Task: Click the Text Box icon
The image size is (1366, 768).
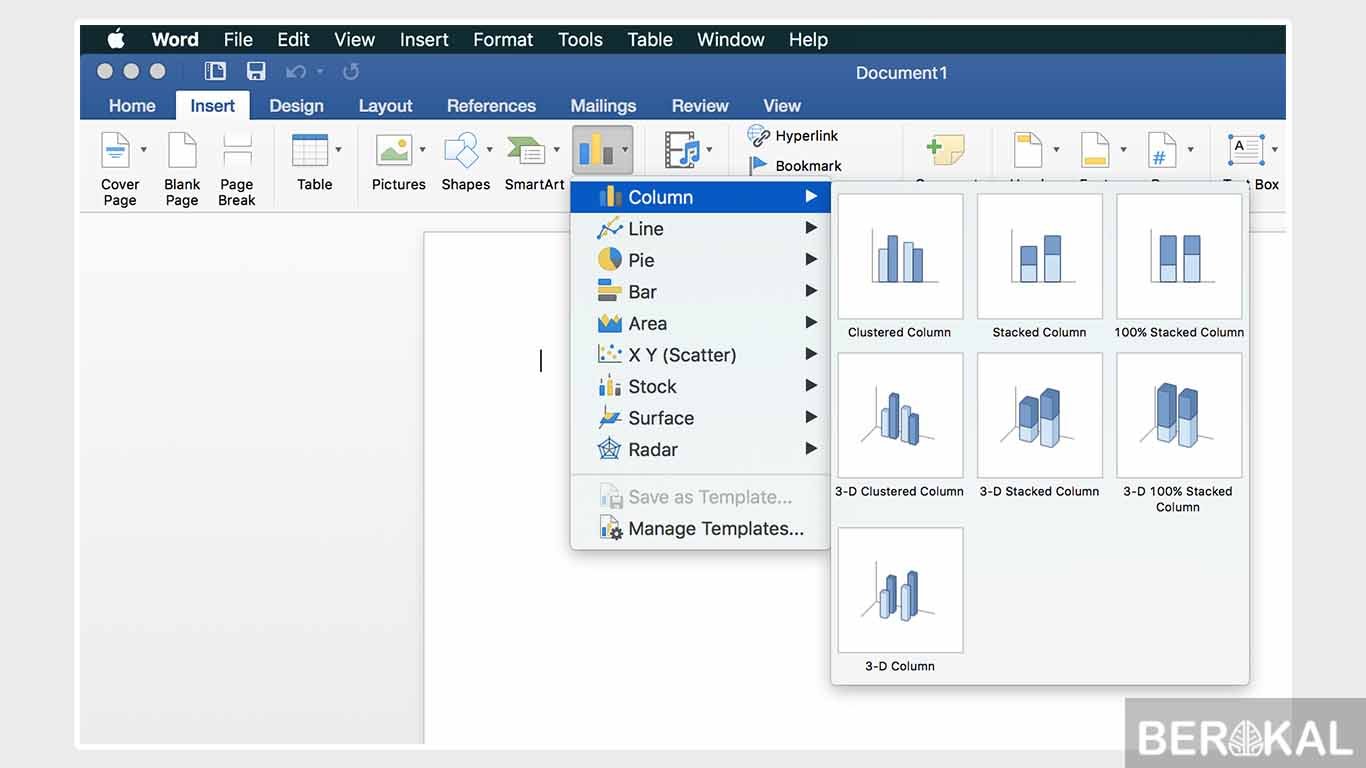Action: (x=1246, y=150)
